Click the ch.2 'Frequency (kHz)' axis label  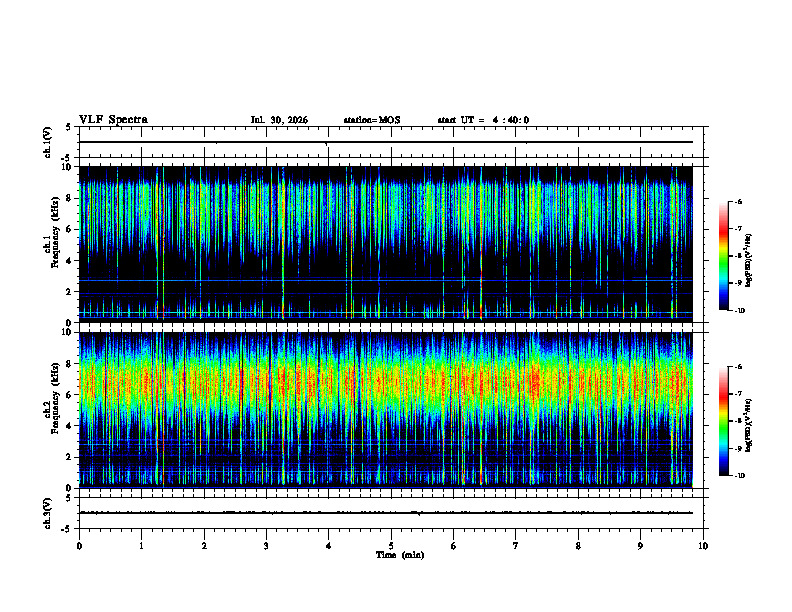click(54, 398)
